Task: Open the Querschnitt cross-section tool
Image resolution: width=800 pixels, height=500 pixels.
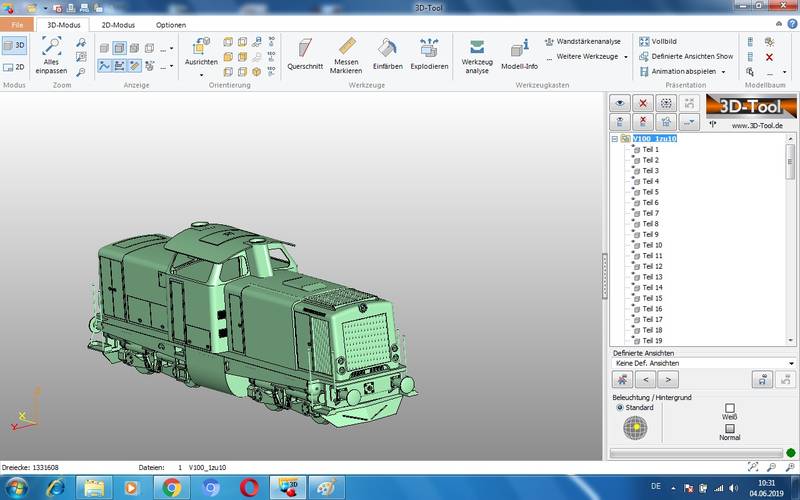Action: [x=305, y=55]
